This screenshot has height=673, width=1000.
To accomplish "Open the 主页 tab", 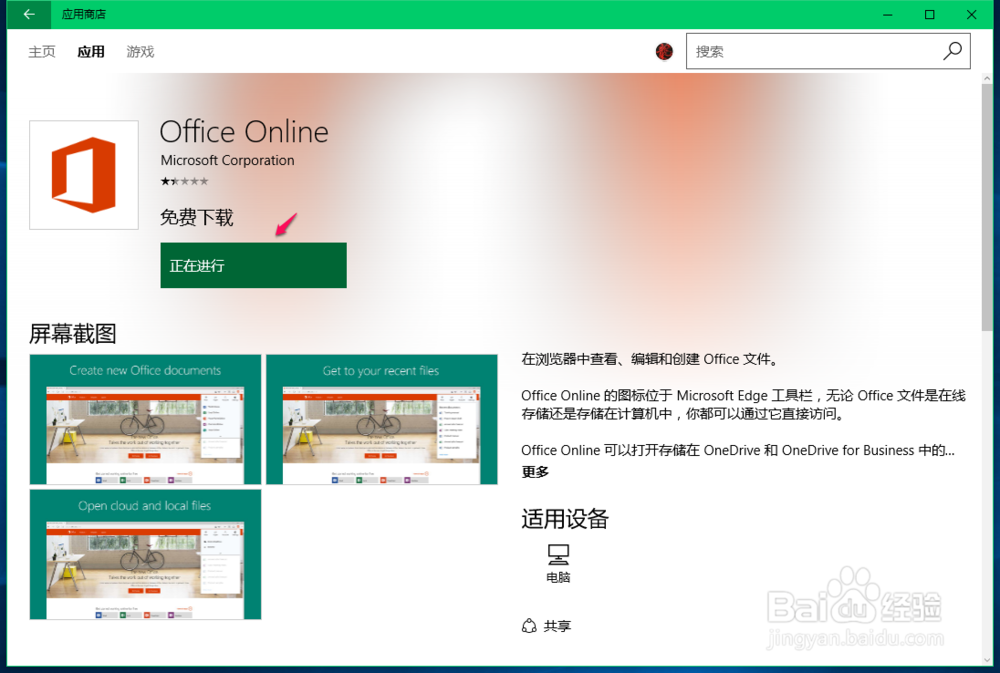I will coord(42,52).
